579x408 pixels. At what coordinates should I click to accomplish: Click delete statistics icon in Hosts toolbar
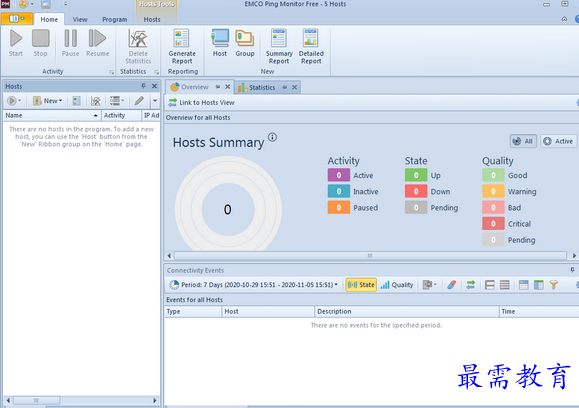(96, 100)
